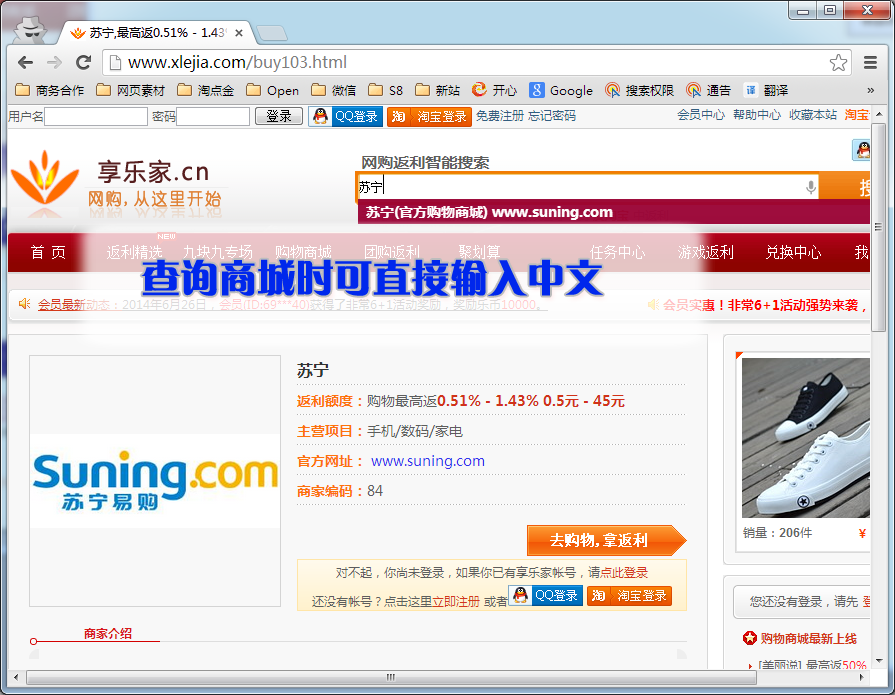The width and height of the screenshot is (895, 695).
Task: Open the 聚划算 navigation tab
Action: tap(479, 252)
